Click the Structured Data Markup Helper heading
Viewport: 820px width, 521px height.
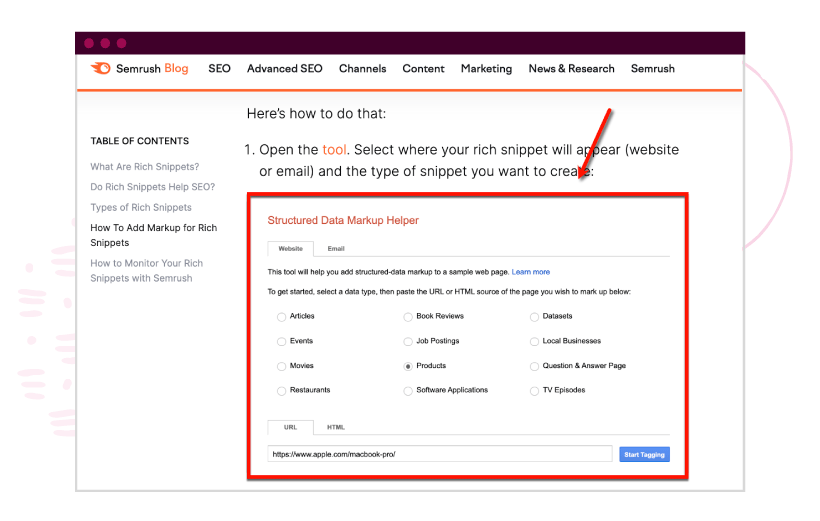point(343,220)
